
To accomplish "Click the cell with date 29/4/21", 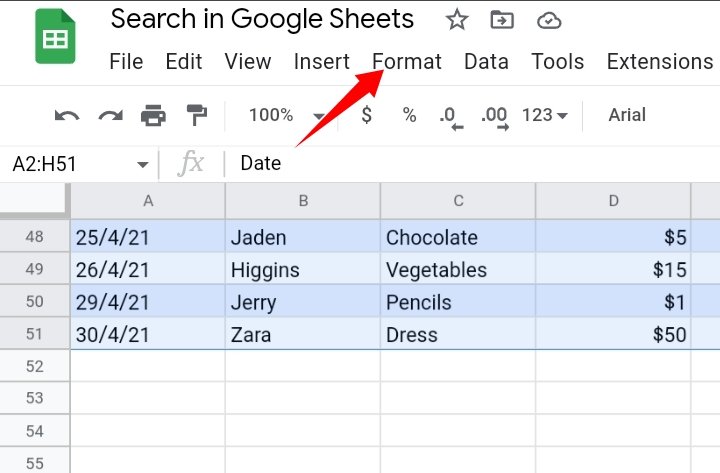I will point(148,302).
